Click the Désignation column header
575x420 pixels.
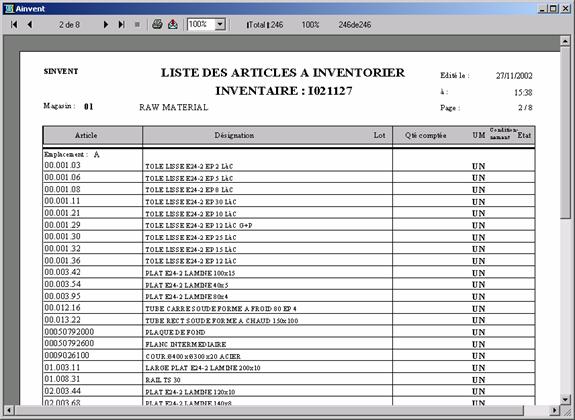point(234,135)
